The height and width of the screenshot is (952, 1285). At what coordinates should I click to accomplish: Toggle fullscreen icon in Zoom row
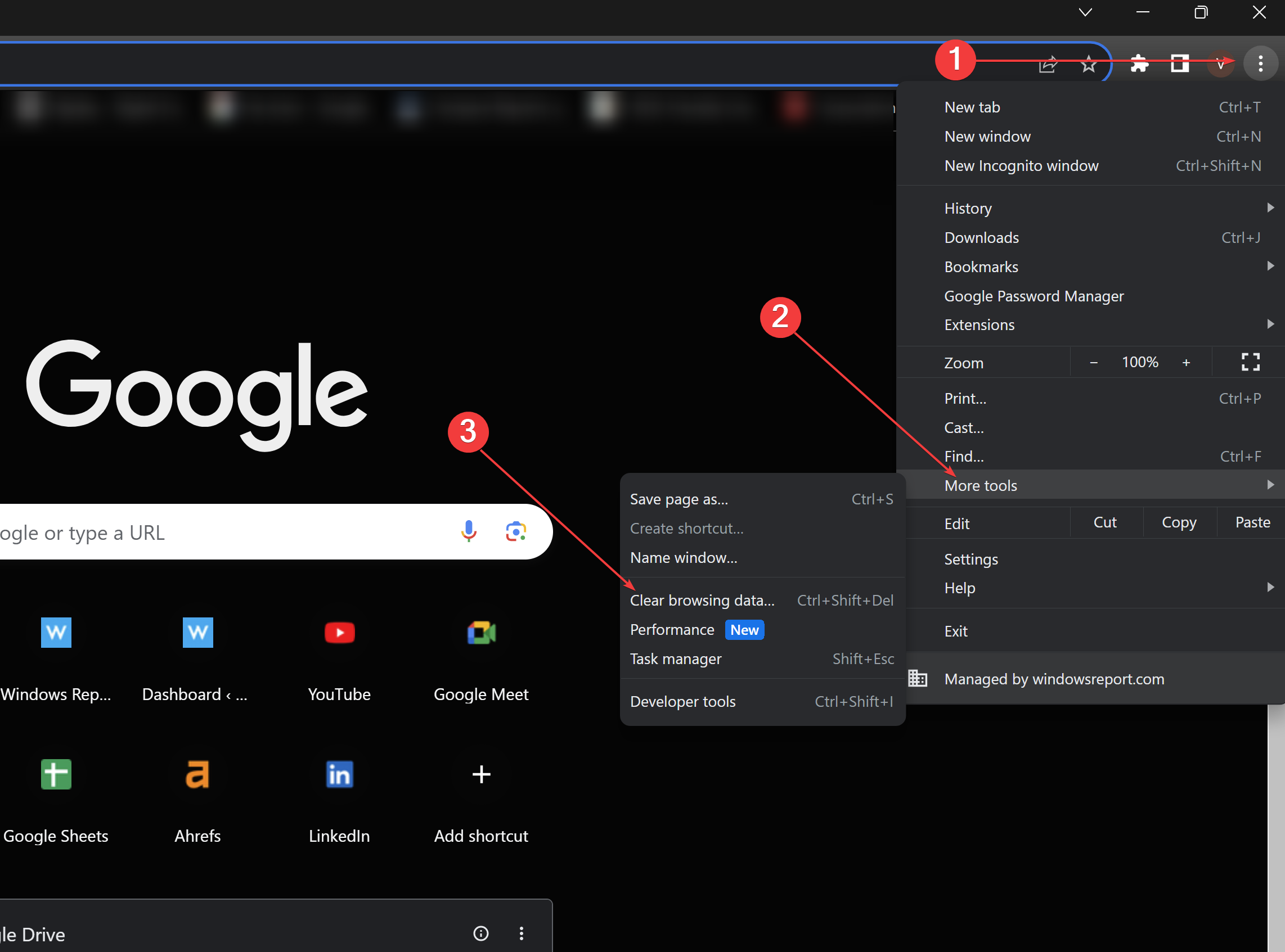click(x=1250, y=362)
